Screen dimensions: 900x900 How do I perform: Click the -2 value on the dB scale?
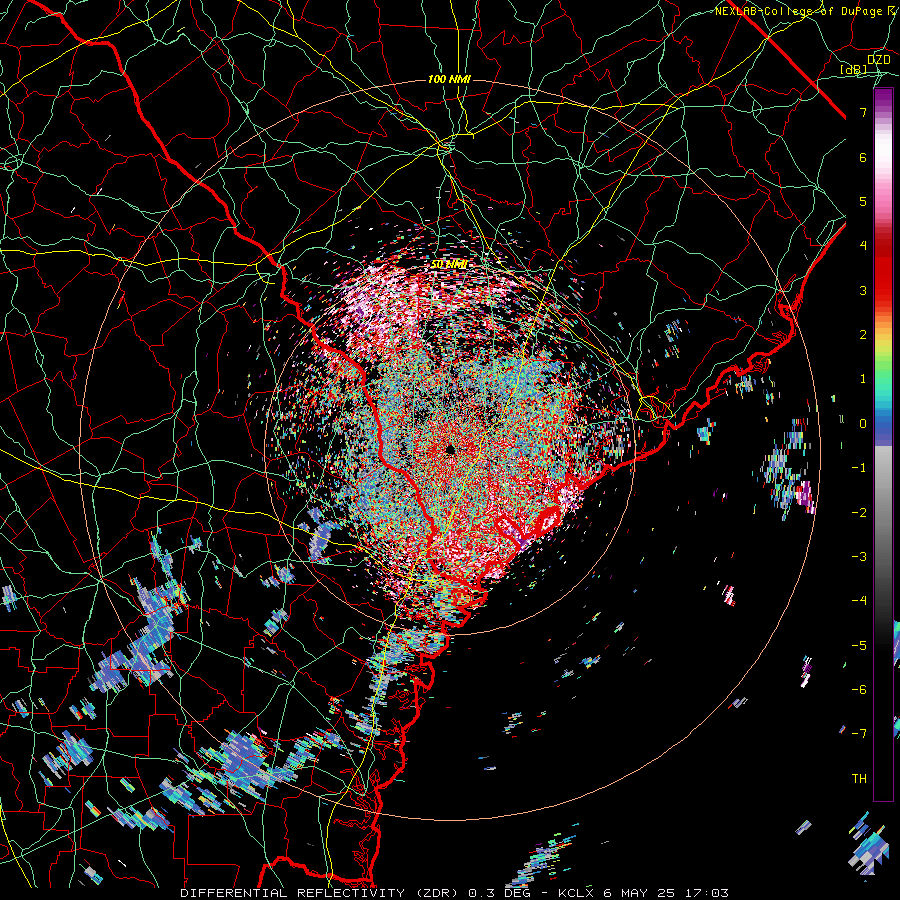859,513
